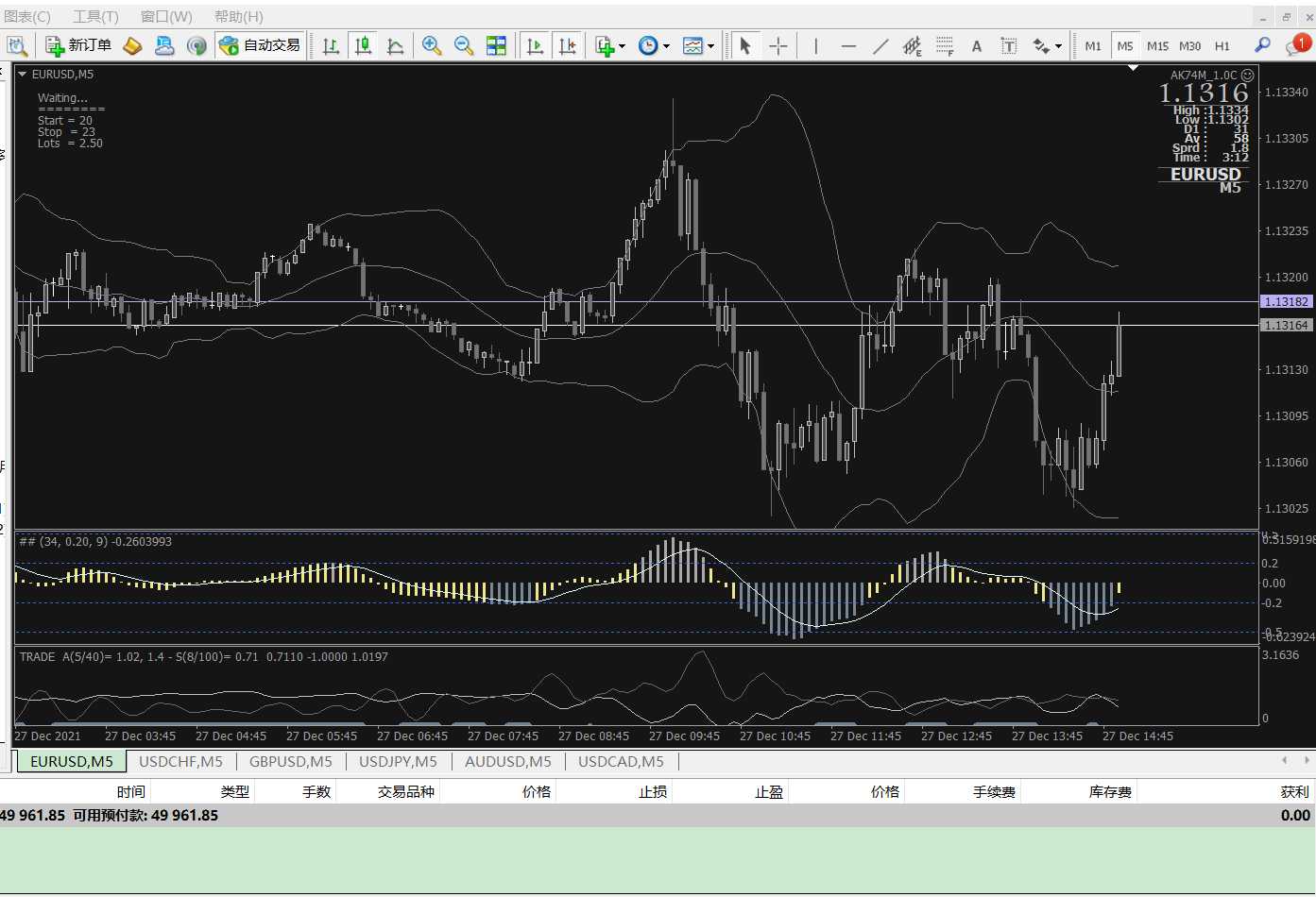Expand the arrows objects dropdown arrow

[1058, 45]
